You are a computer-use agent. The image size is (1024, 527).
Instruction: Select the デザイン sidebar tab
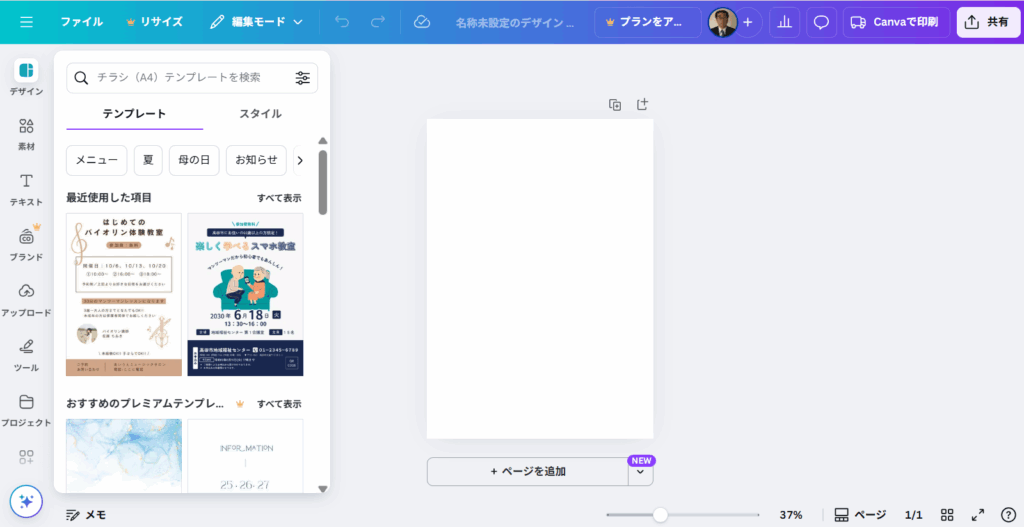(x=26, y=77)
